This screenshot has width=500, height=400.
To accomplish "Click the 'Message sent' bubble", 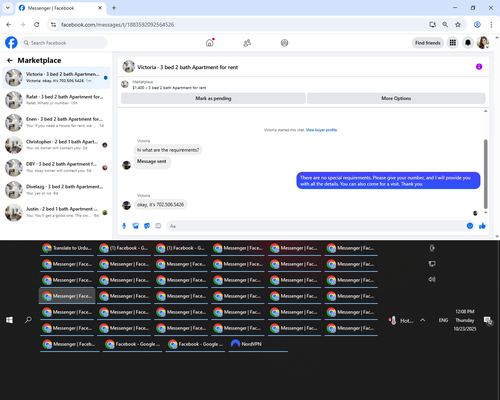I will (x=152, y=162).
